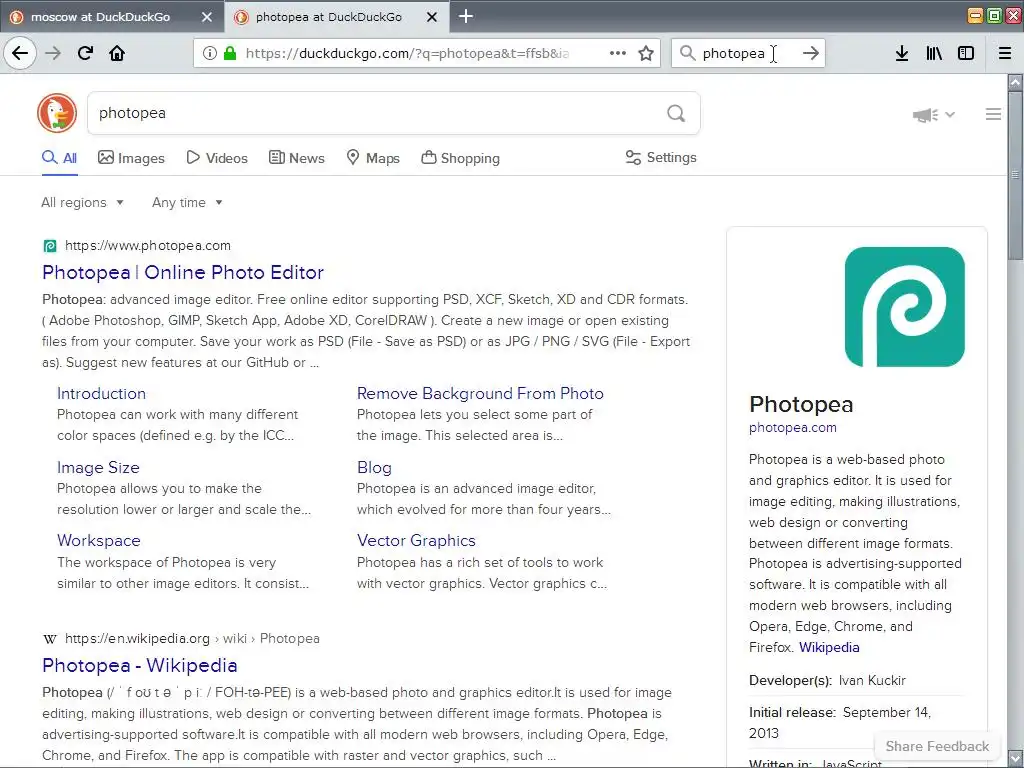Bookmark this page with the star

(x=646, y=53)
